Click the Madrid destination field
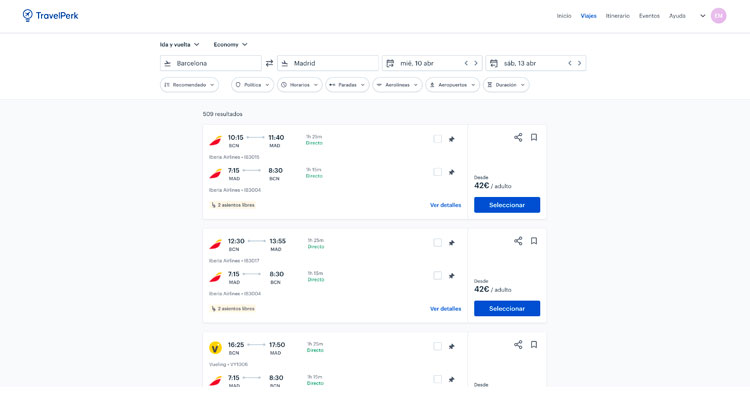The image size is (750, 415). point(328,63)
